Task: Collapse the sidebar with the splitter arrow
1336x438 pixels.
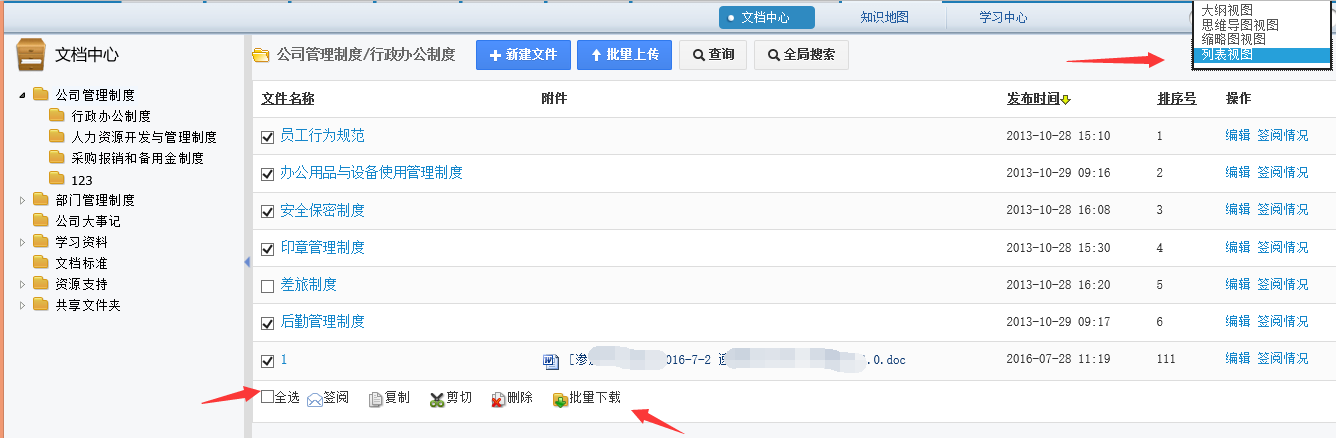Action: pyautogui.click(x=247, y=262)
